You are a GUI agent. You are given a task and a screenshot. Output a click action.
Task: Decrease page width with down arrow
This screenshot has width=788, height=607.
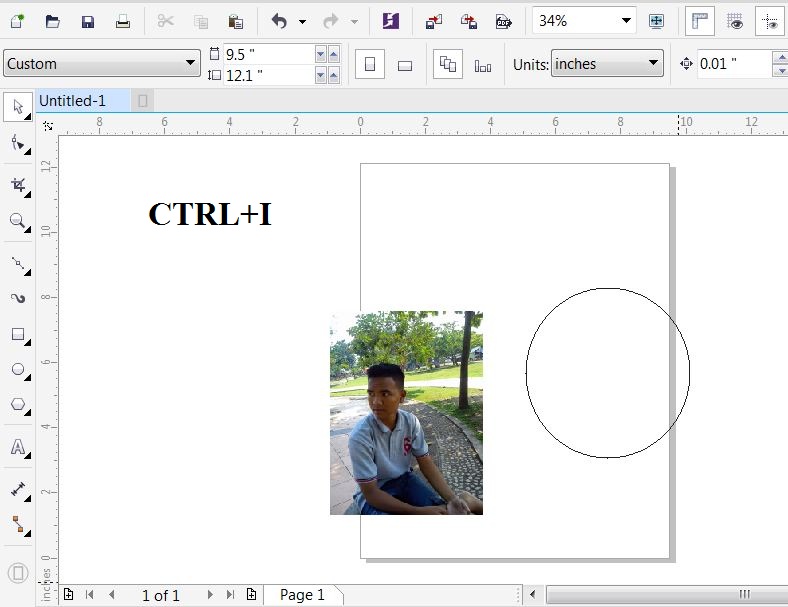point(321,54)
